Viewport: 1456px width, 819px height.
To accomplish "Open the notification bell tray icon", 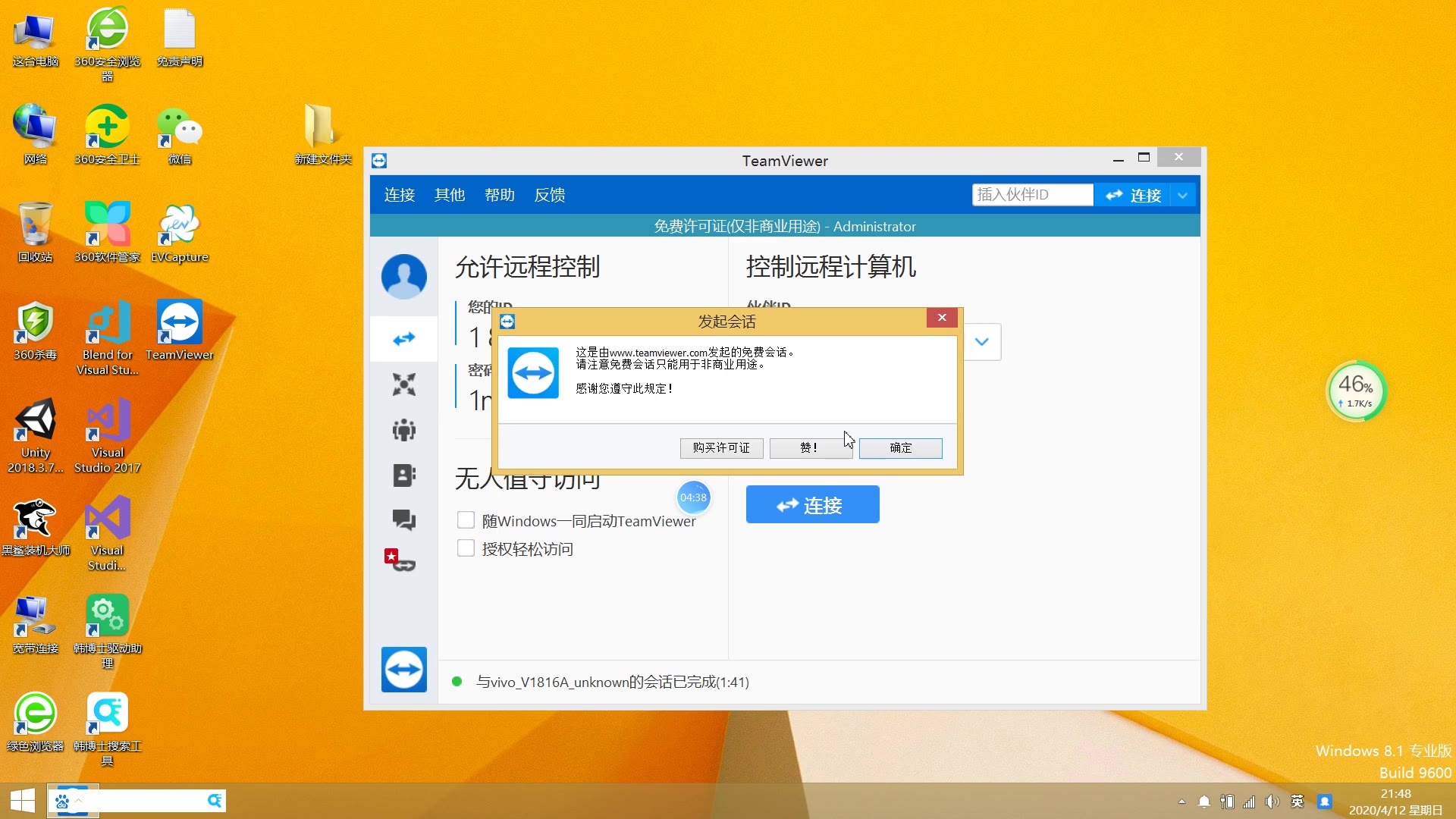I will (x=1203, y=802).
